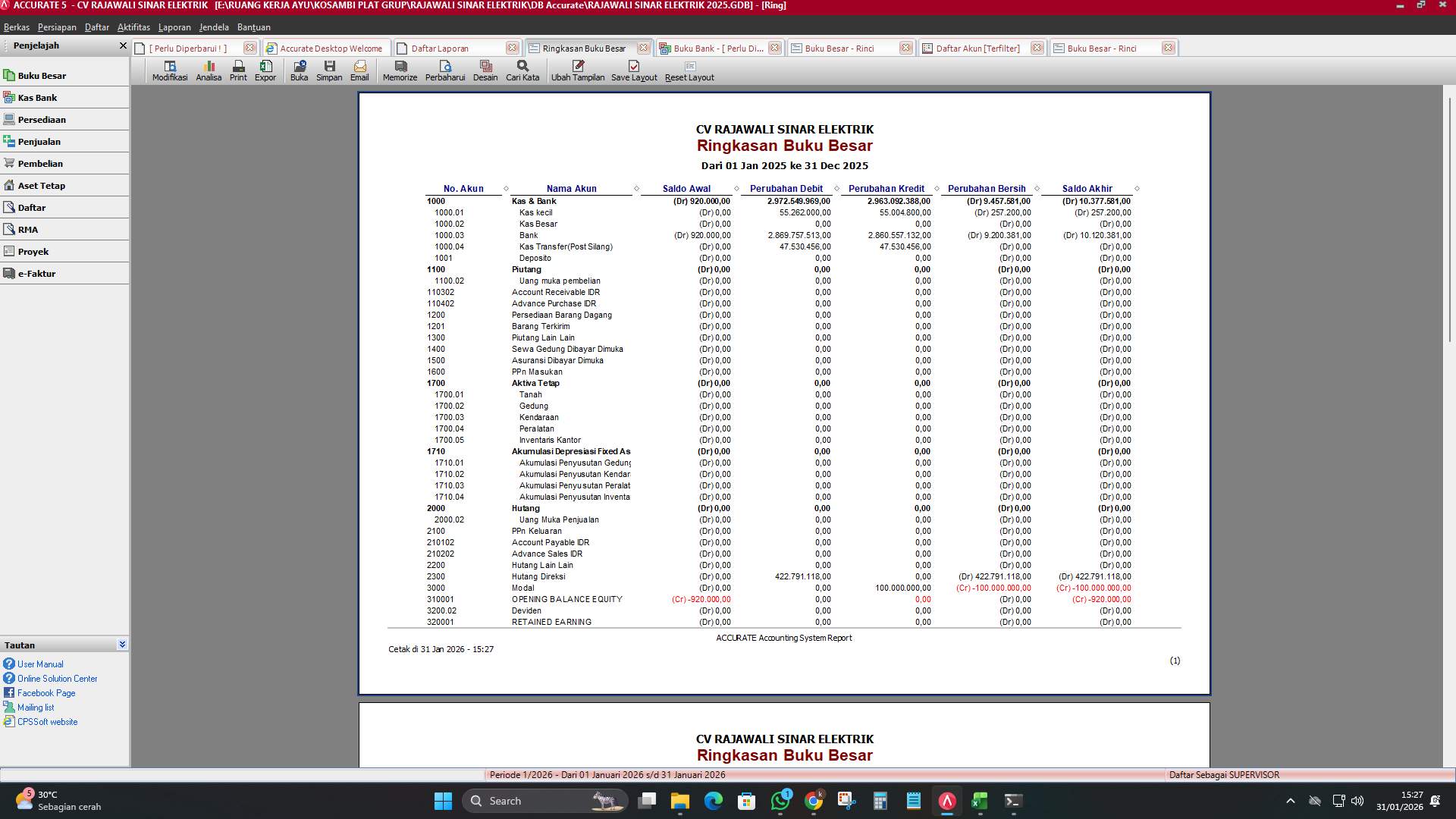
Task: Open the Persediaan module
Action: click(42, 119)
